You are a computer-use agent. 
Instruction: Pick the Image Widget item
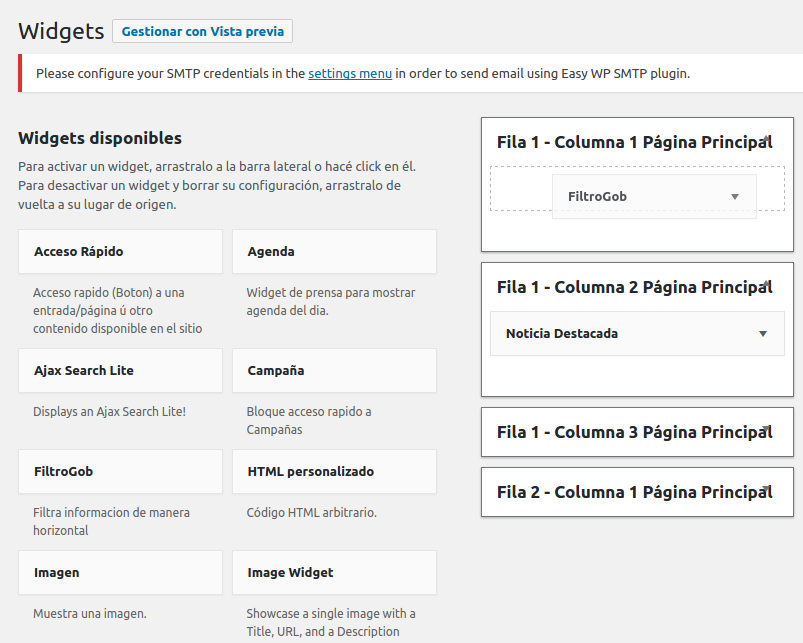334,572
